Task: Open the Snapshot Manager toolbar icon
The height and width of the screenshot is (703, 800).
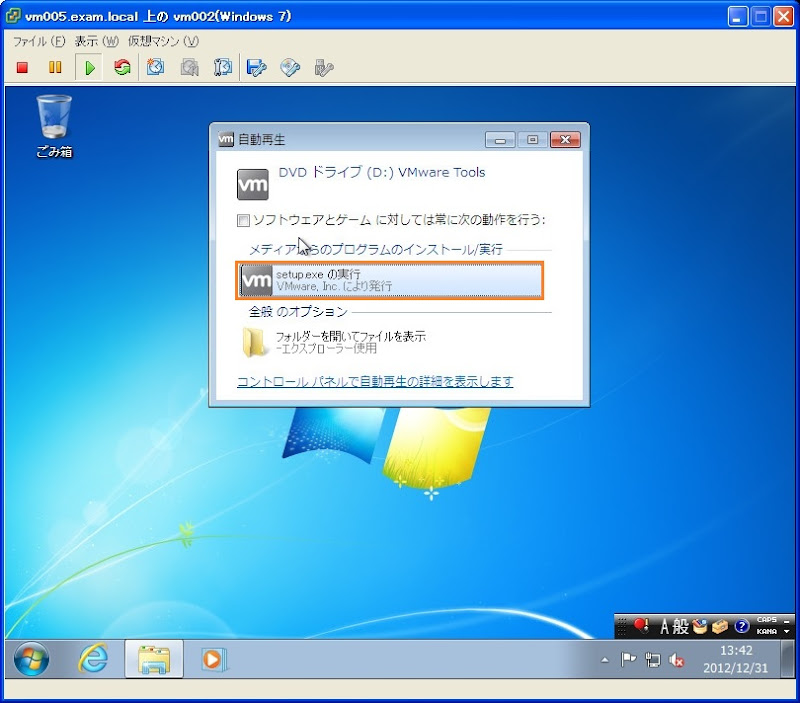Action: click(x=223, y=67)
